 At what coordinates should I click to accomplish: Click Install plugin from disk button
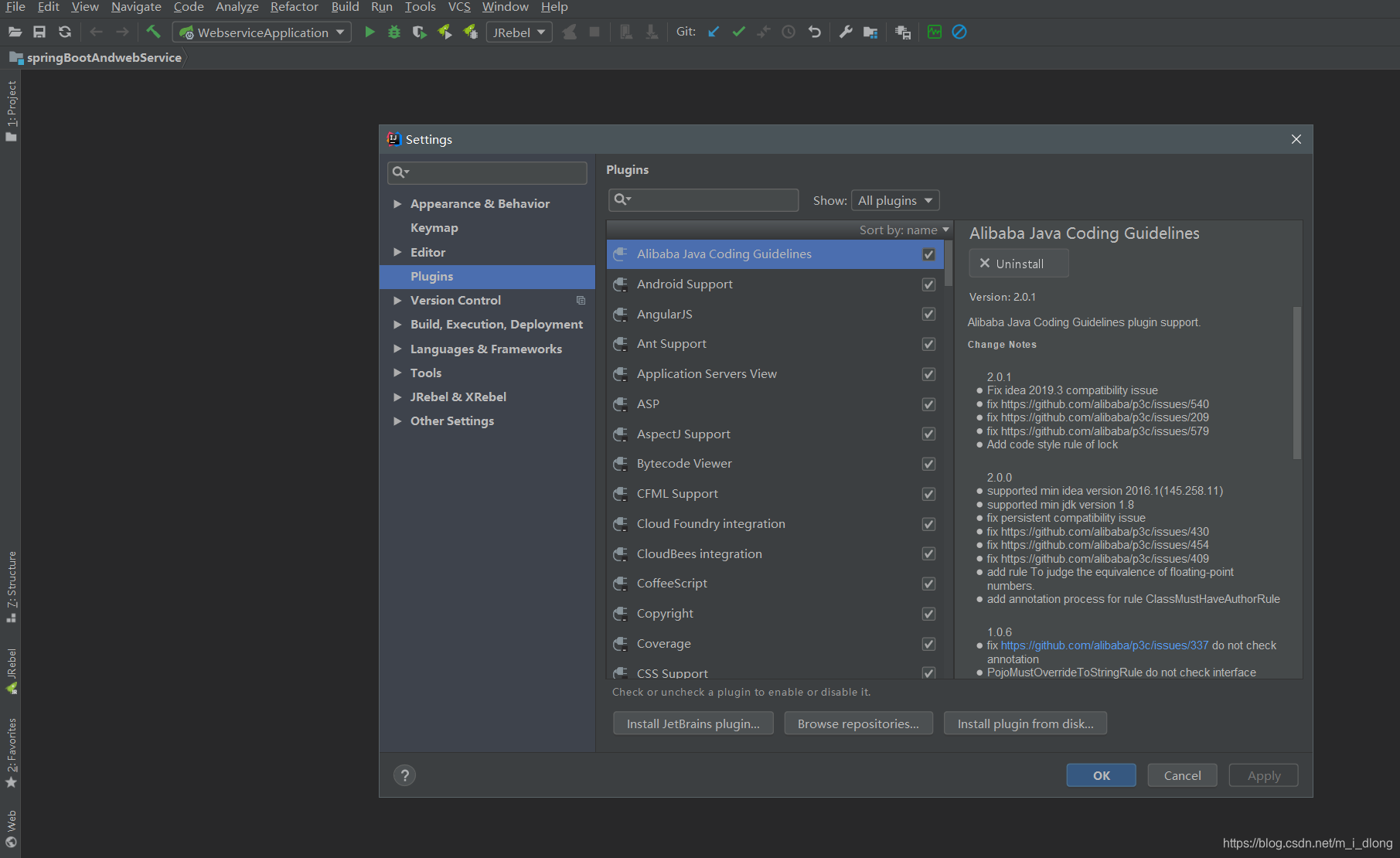tap(1025, 724)
